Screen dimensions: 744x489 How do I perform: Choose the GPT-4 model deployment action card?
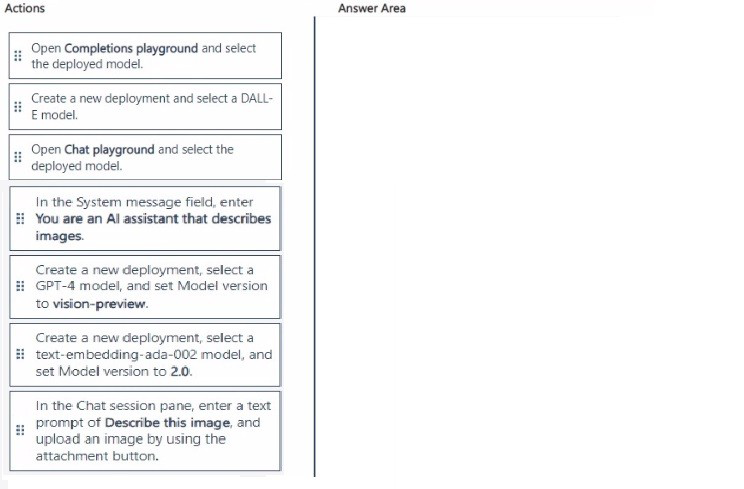pos(150,286)
